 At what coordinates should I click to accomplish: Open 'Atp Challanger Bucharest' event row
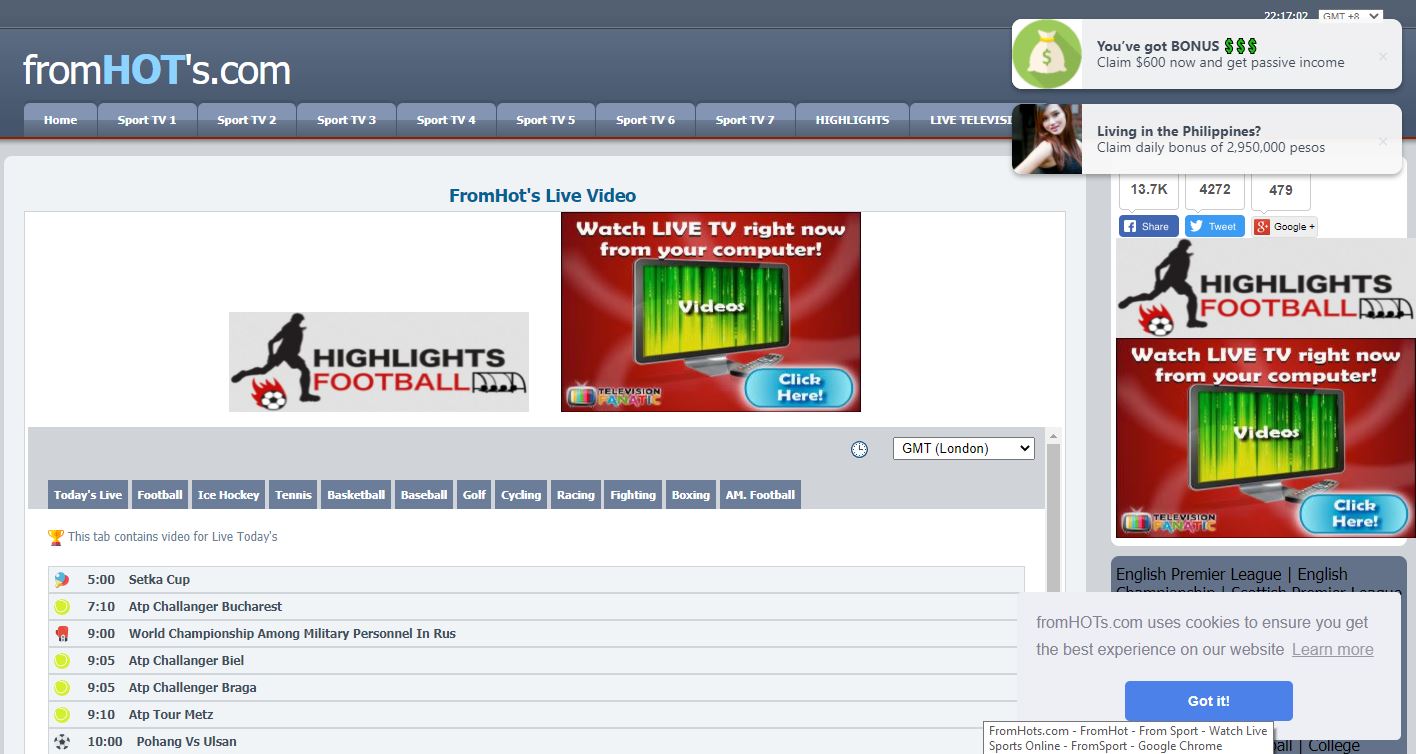tap(536, 606)
